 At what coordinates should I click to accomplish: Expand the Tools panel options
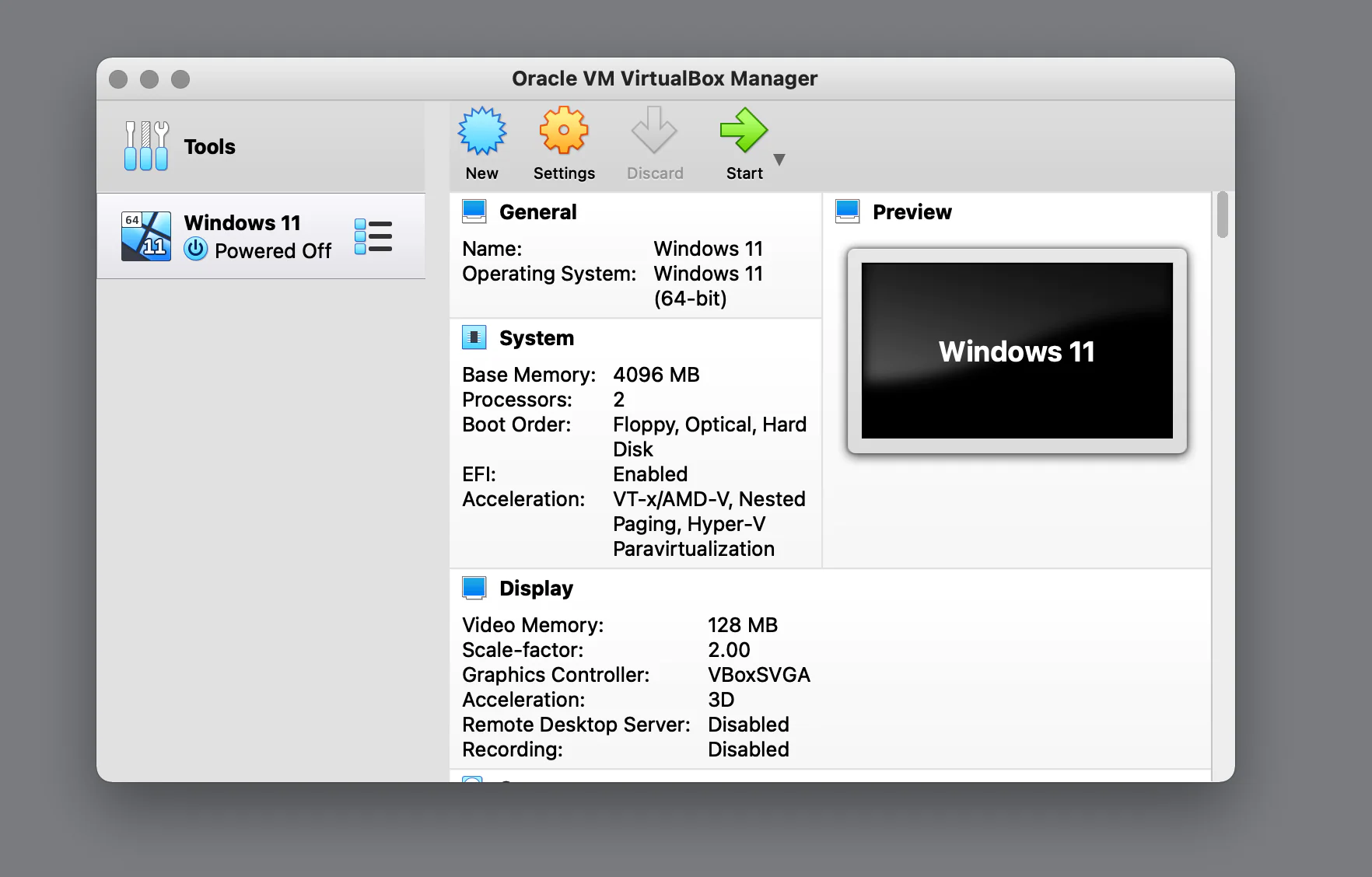[x=373, y=145]
